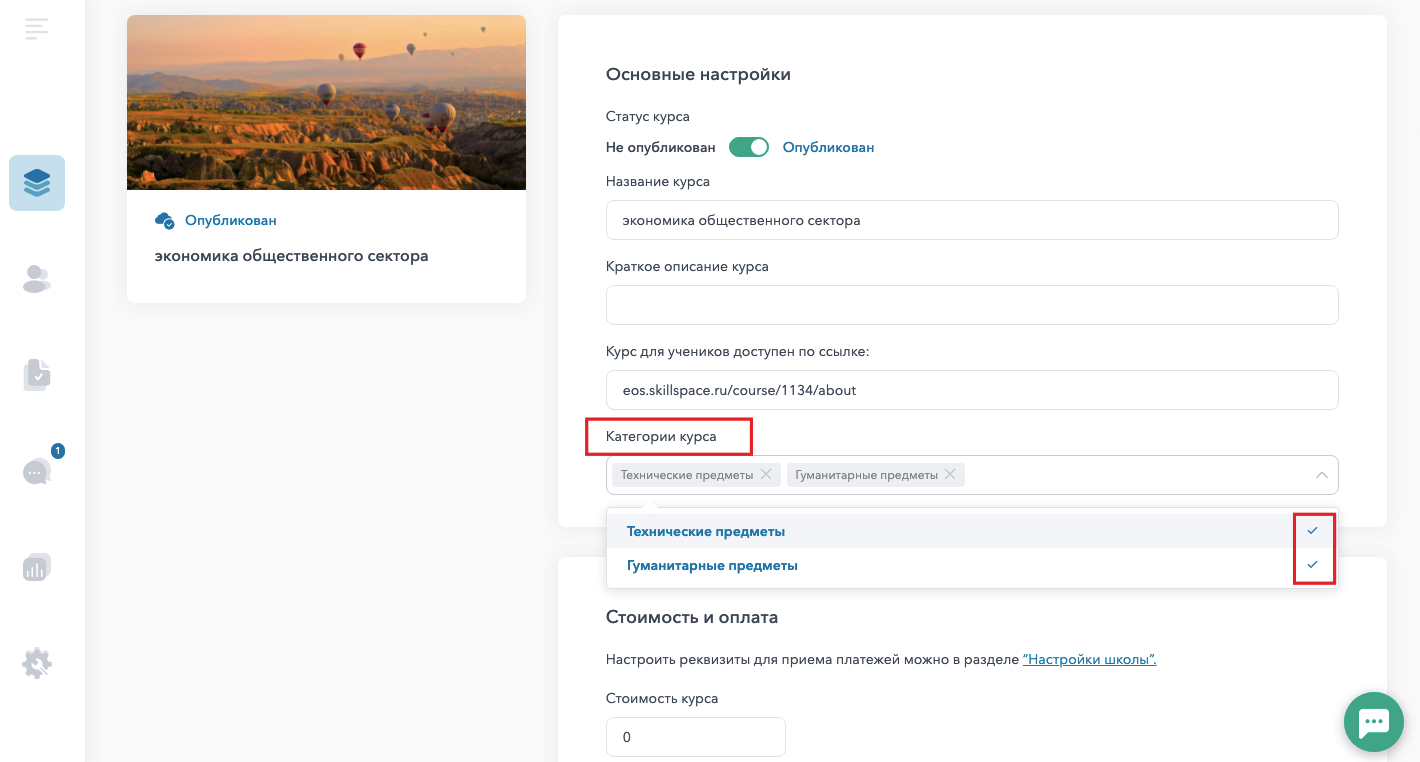Open the messages chat sidebar icon
The height and width of the screenshot is (762, 1420).
tap(37, 471)
